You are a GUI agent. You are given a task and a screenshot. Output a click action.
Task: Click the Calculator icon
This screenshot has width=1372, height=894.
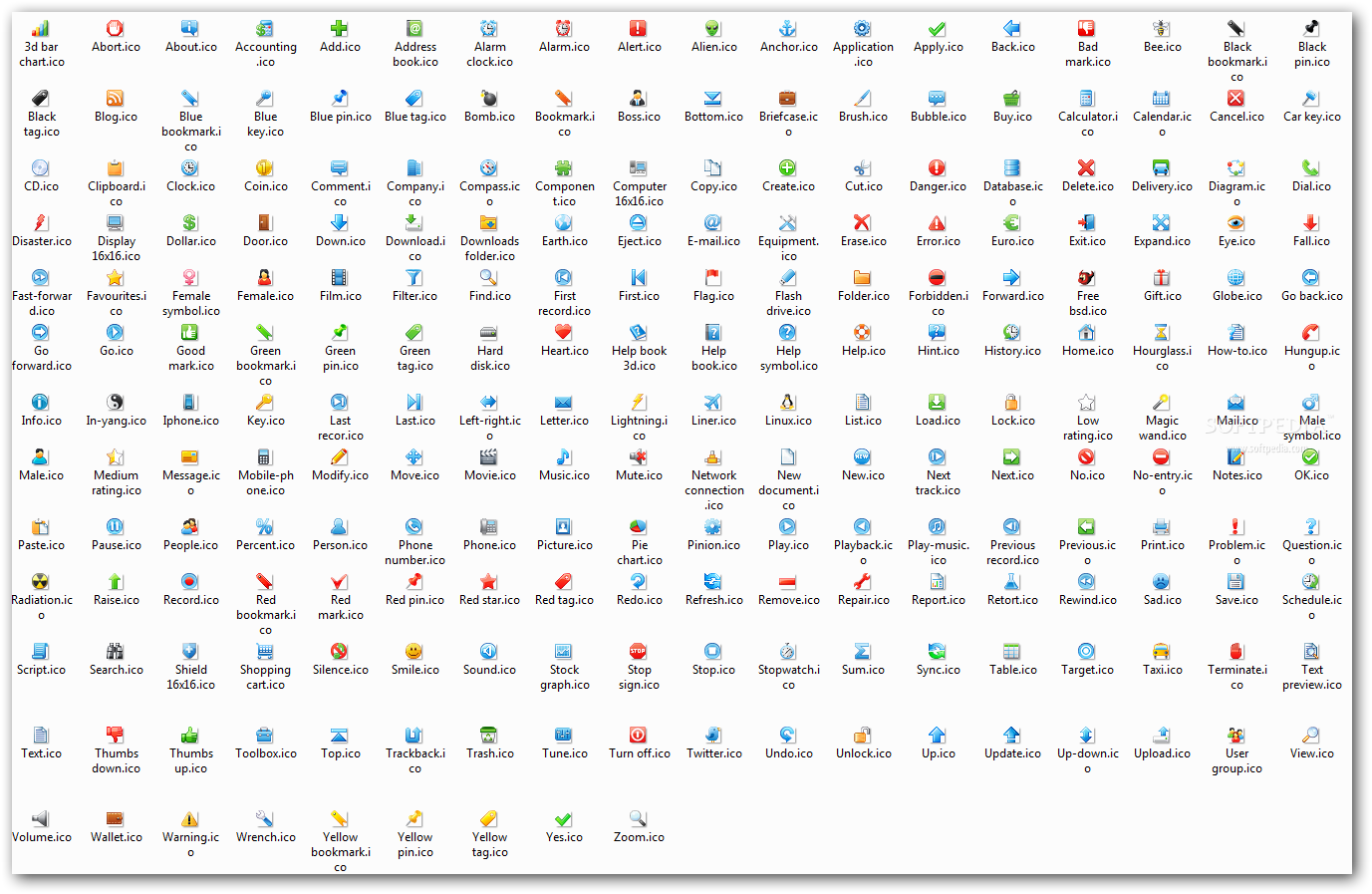tap(1087, 100)
